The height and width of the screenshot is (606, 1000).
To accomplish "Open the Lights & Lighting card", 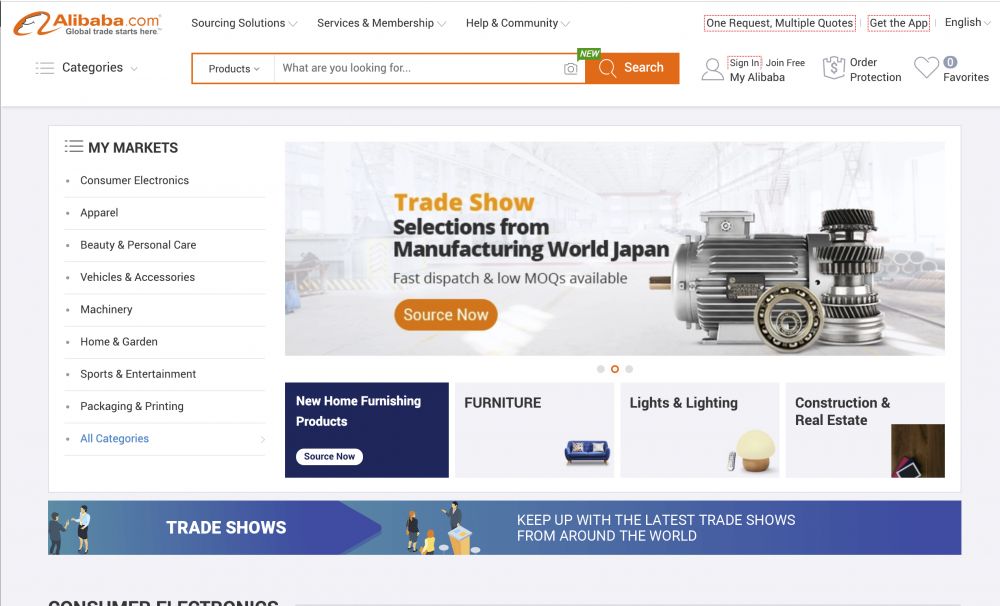I will pos(700,430).
